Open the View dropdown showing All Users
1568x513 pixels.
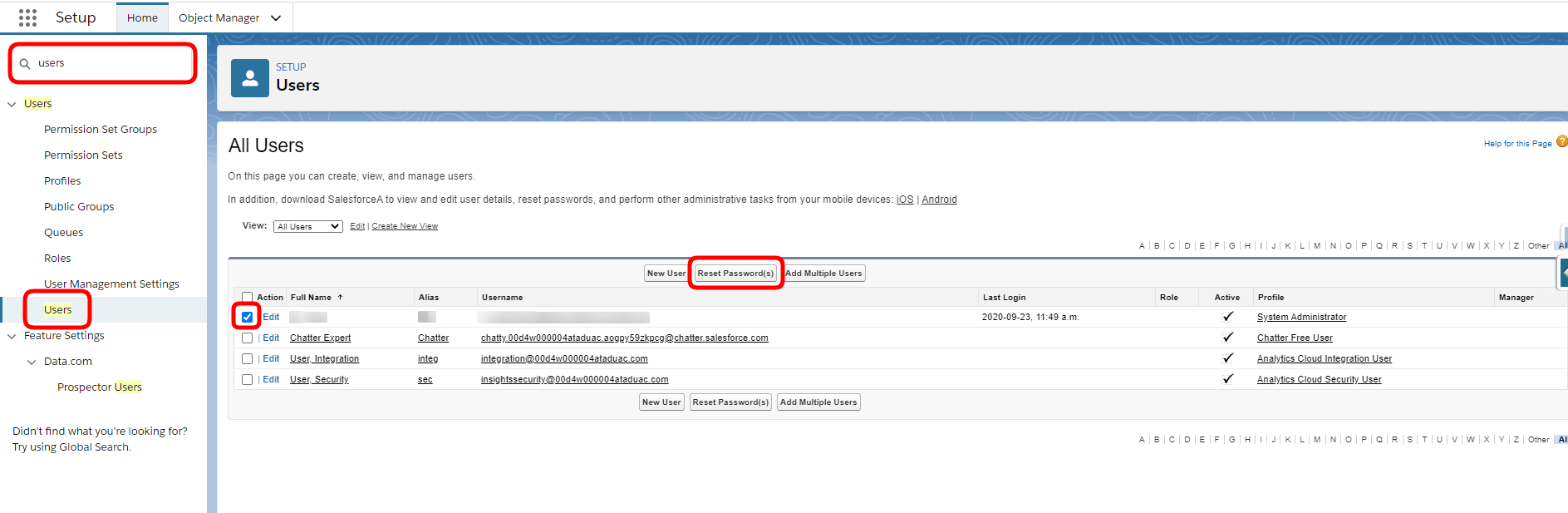307,226
